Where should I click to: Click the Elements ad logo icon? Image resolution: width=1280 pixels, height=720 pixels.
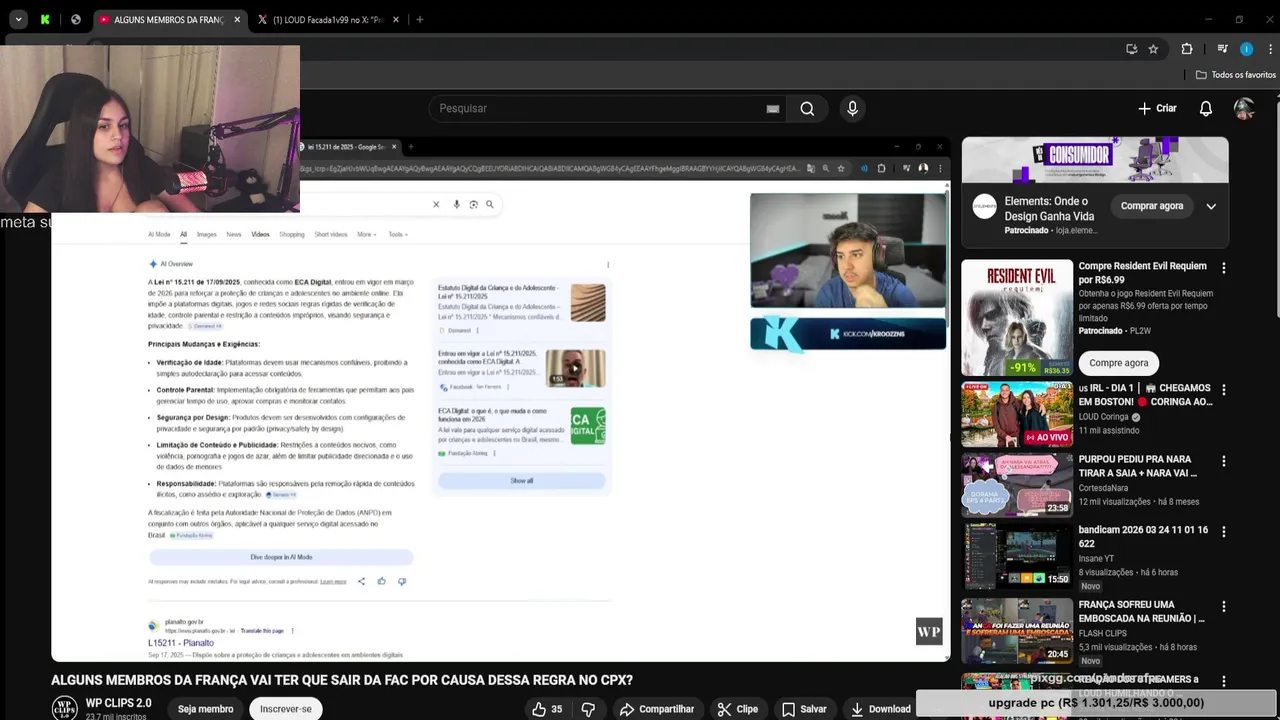(985, 207)
